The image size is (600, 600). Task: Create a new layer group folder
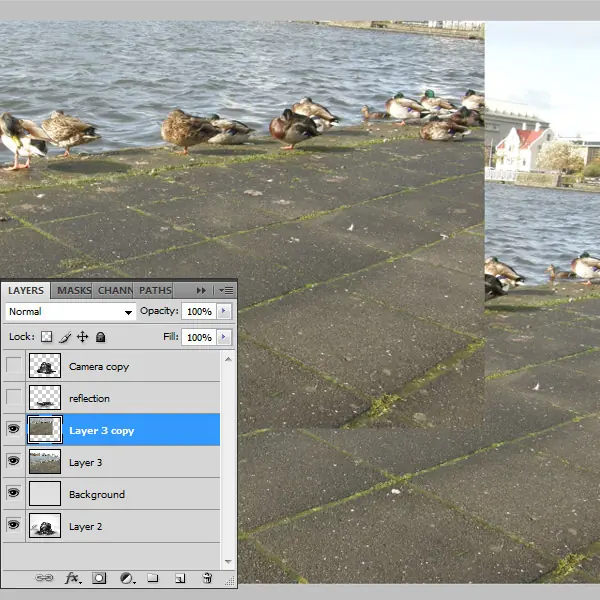(x=153, y=577)
